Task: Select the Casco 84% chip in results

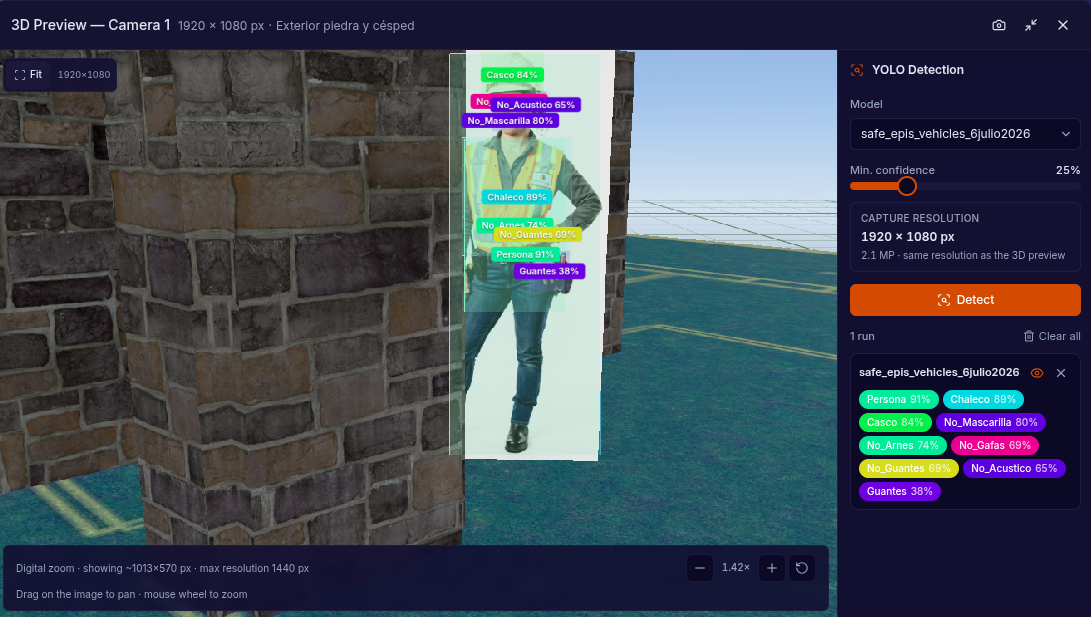Action: [895, 422]
